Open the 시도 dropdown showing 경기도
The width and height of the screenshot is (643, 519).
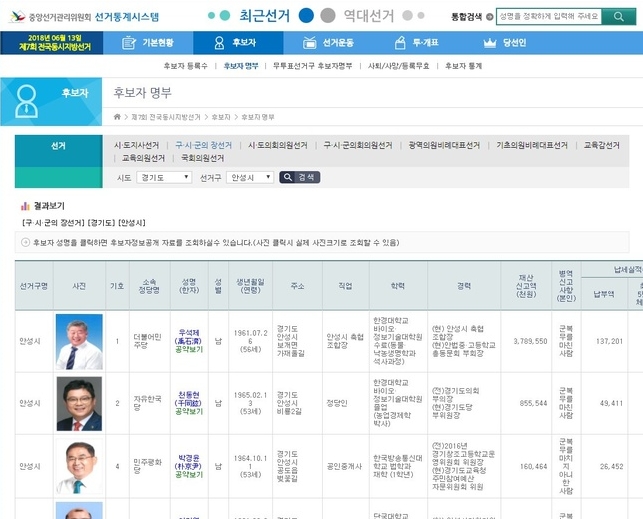[x=163, y=177]
